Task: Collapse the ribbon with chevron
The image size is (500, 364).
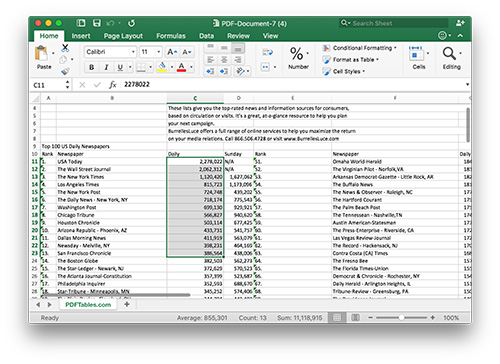Action: point(460,35)
